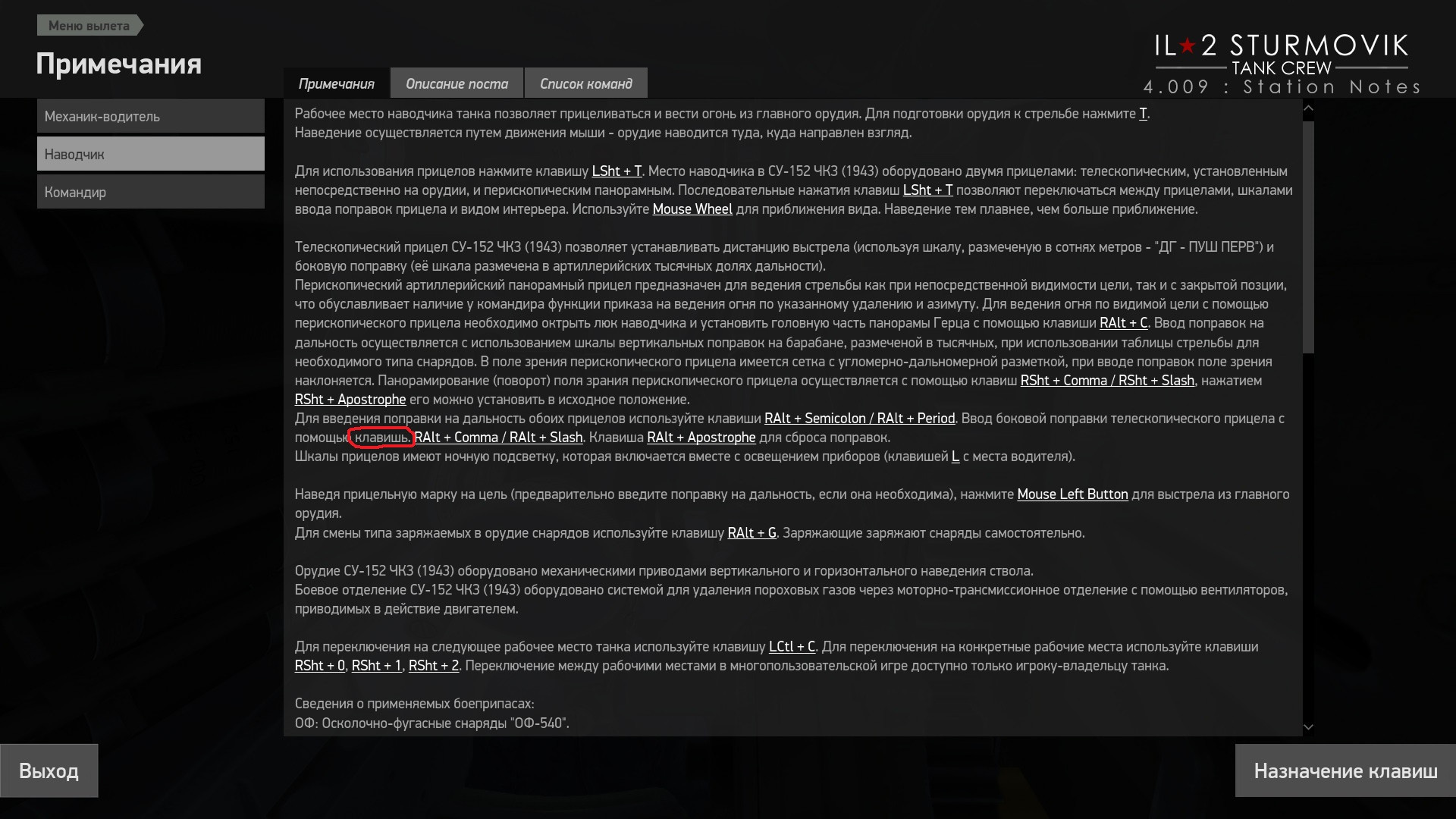Click RAlt + Comma / RAlt + Slash link
Image resolution: width=1456 pixels, height=819 pixels.
[x=498, y=438]
